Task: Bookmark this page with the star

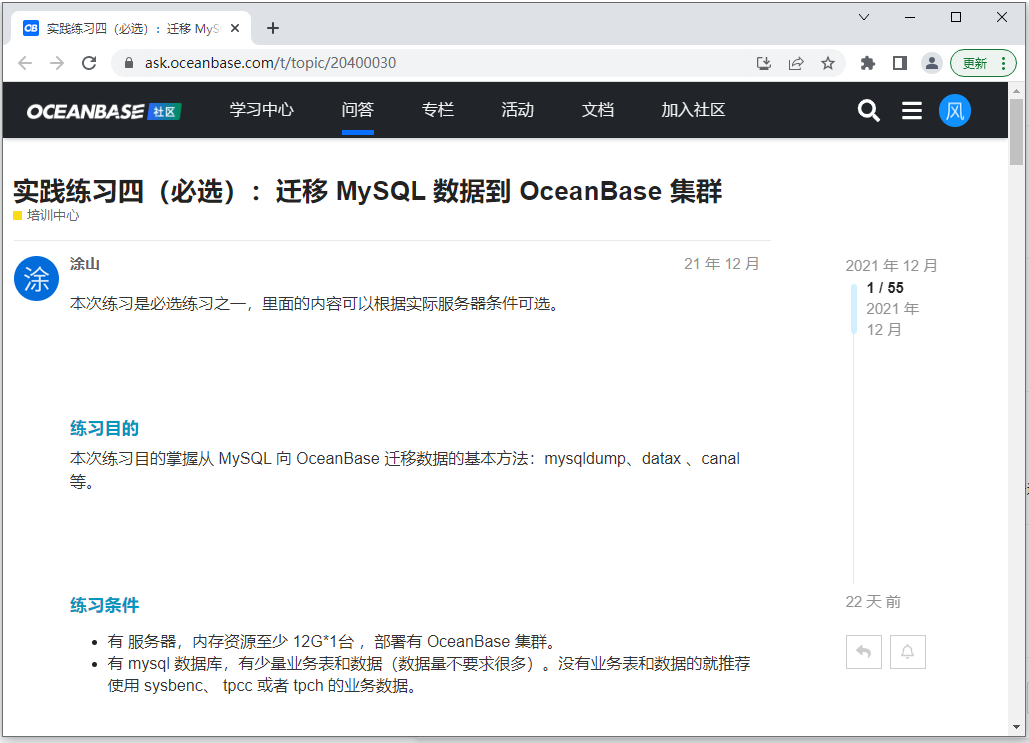Action: click(x=828, y=63)
